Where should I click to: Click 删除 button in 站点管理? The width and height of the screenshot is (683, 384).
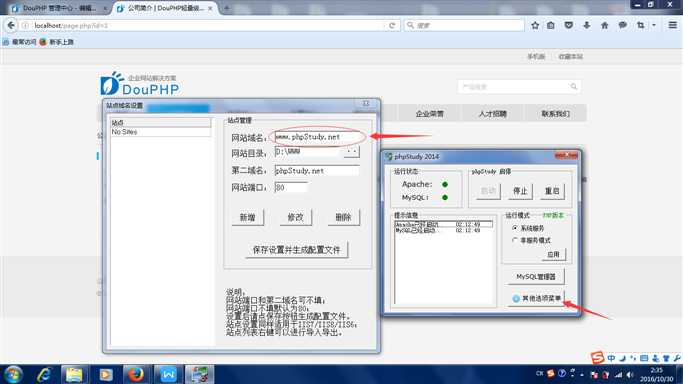click(343, 217)
